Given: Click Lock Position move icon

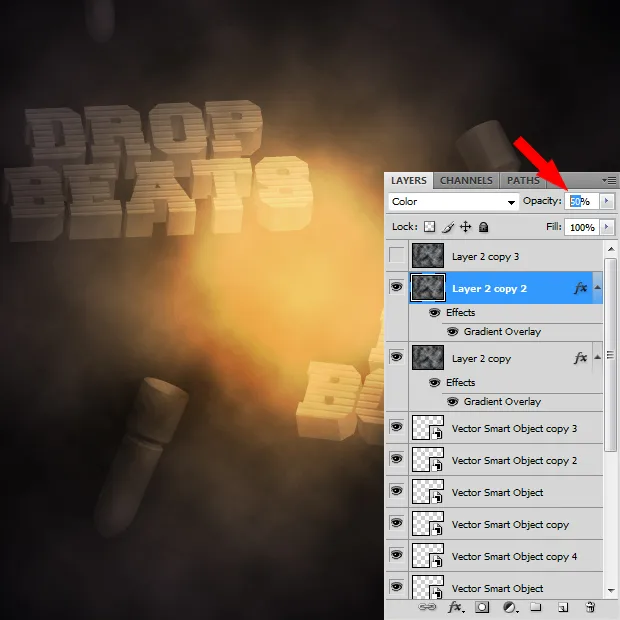Looking at the screenshot, I should pyautogui.click(x=465, y=228).
